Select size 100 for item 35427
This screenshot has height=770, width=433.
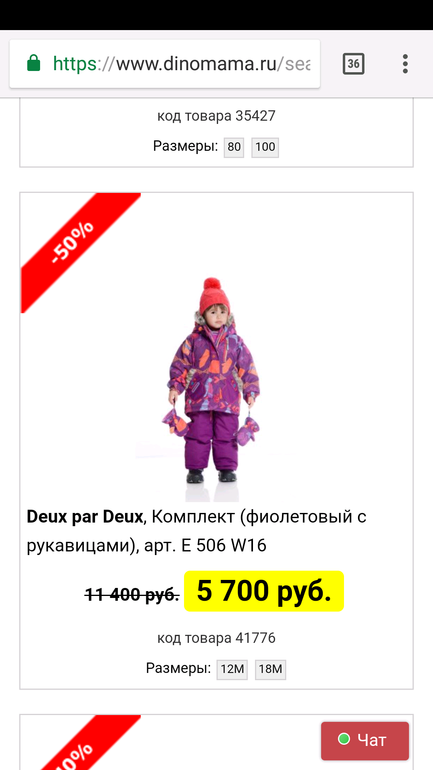[x=265, y=147]
